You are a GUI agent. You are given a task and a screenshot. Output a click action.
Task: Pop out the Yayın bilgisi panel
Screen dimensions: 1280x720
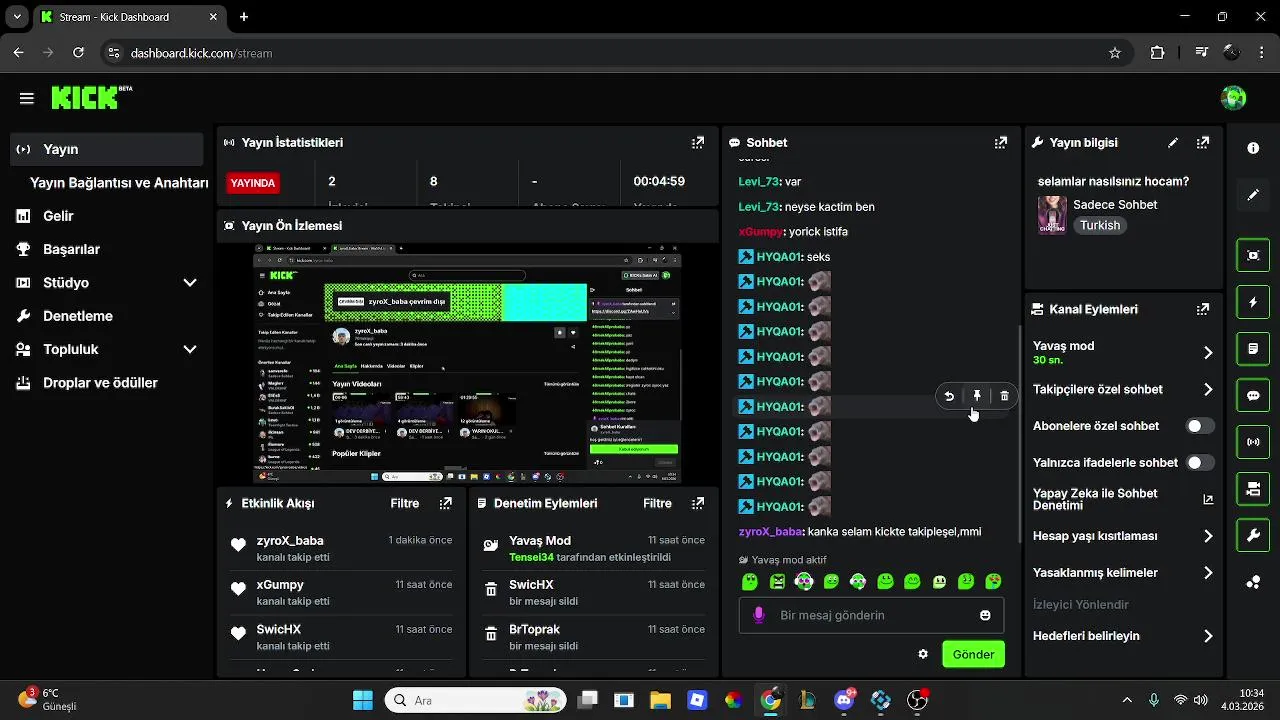(x=1203, y=143)
